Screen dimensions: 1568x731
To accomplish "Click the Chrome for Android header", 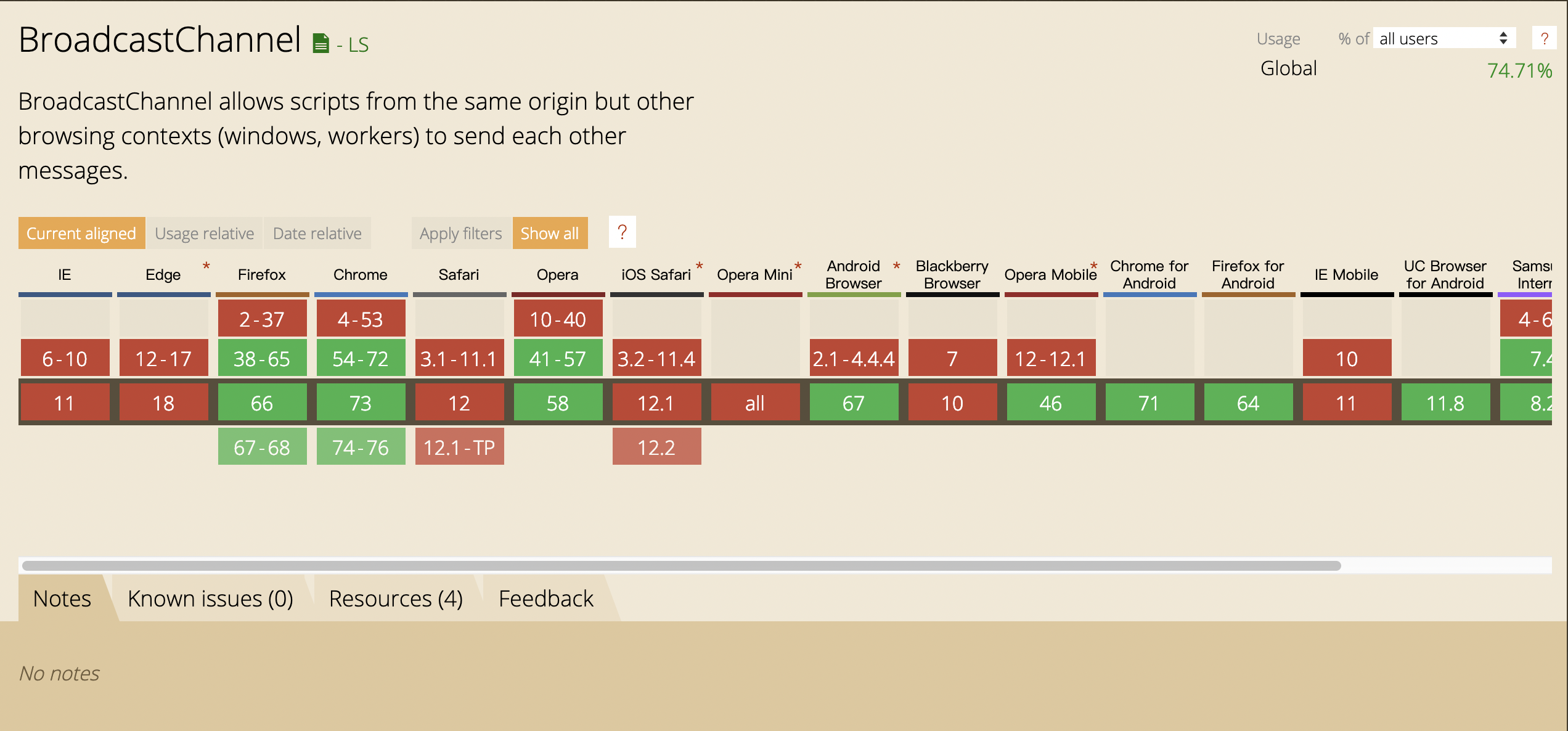I will [x=1149, y=274].
